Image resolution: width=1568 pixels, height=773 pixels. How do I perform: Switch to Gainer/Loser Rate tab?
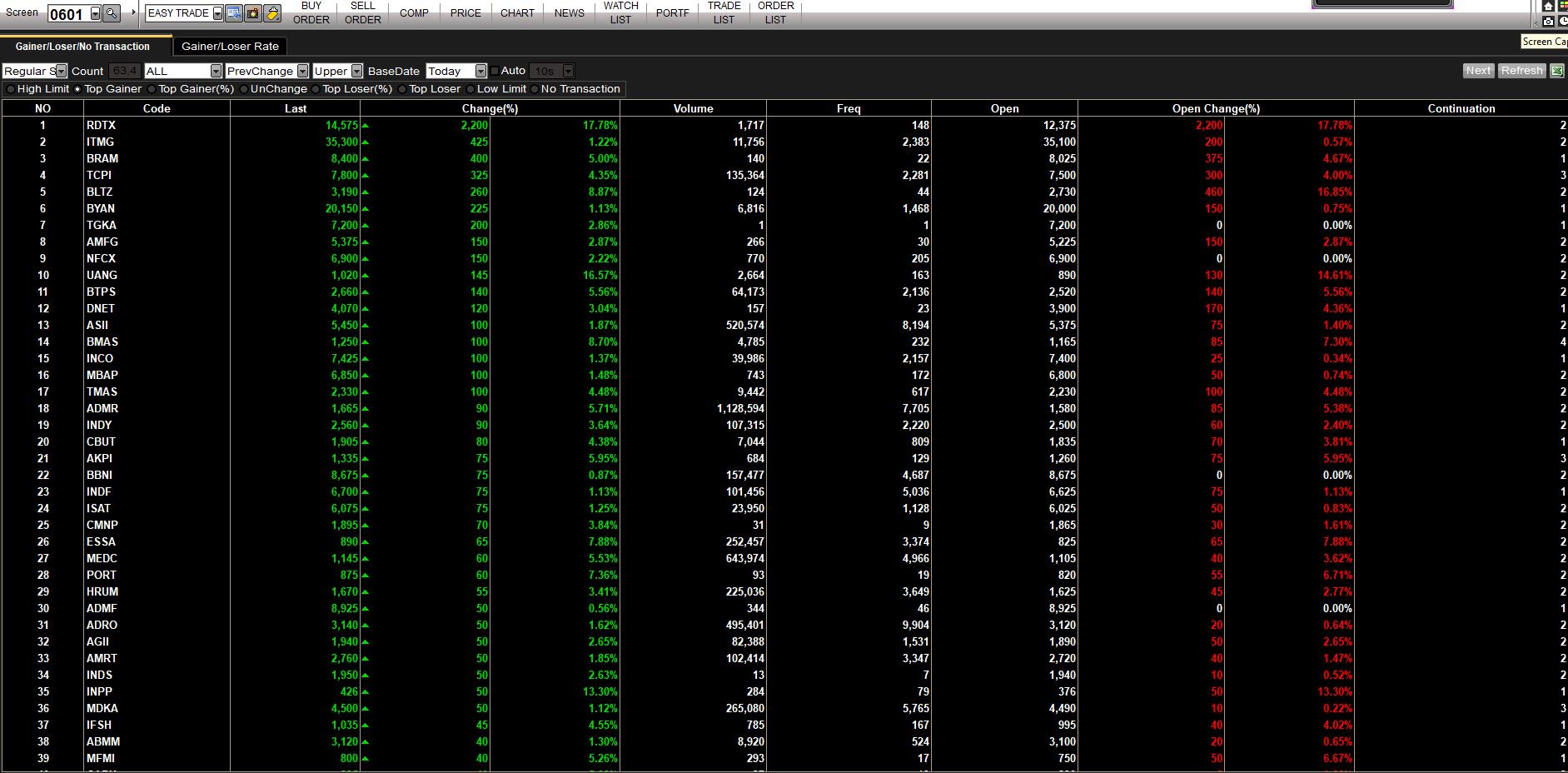click(x=231, y=47)
